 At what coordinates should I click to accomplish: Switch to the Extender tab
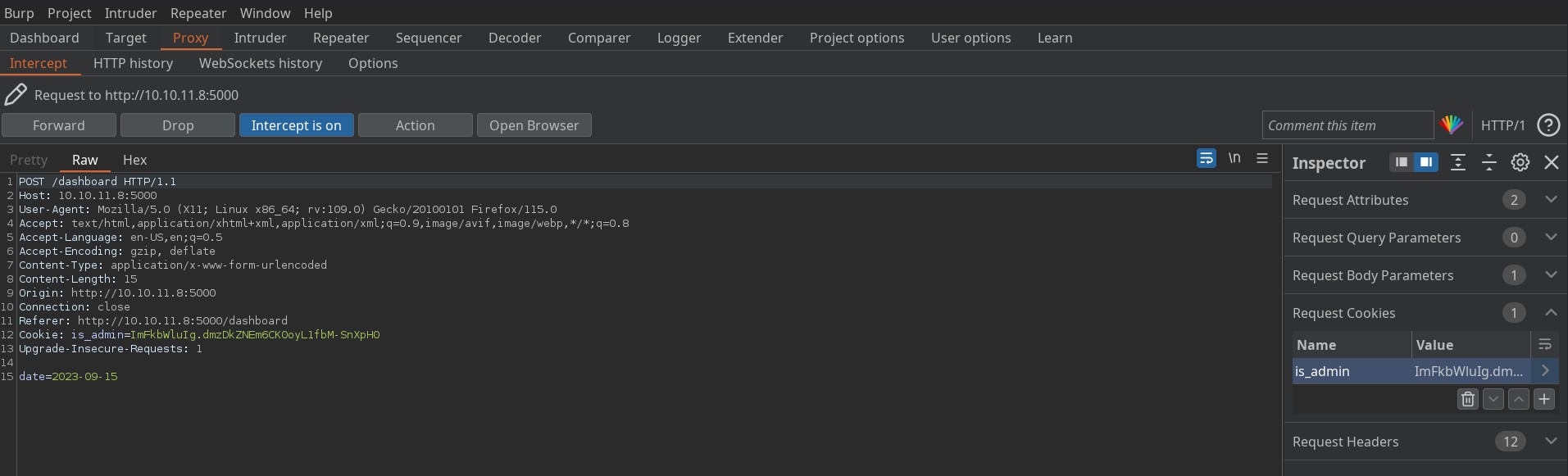(755, 38)
